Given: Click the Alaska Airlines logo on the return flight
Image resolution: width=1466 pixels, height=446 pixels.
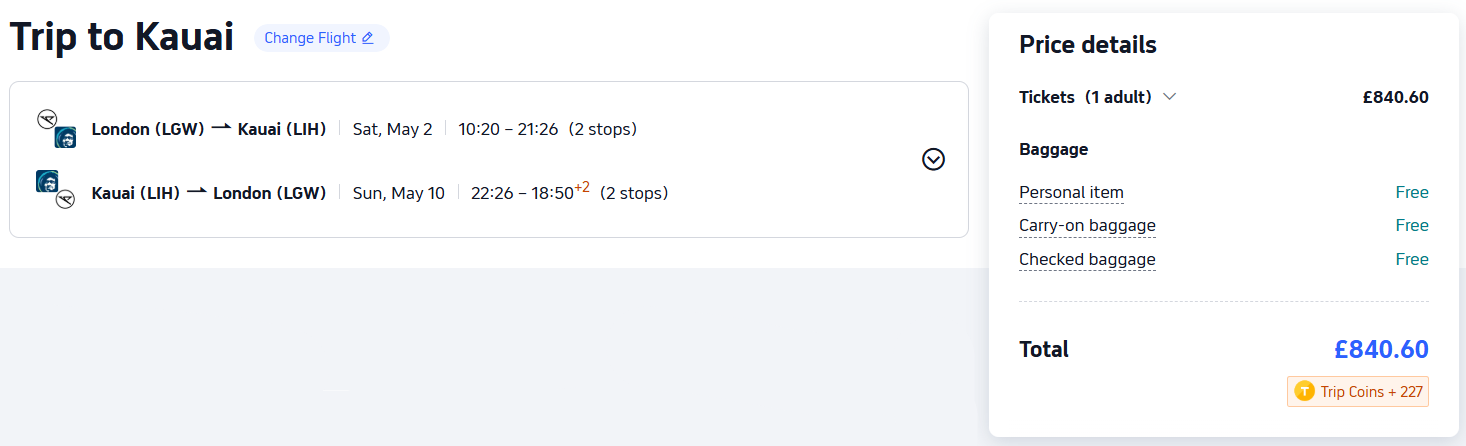Looking at the screenshot, I should point(46,181).
